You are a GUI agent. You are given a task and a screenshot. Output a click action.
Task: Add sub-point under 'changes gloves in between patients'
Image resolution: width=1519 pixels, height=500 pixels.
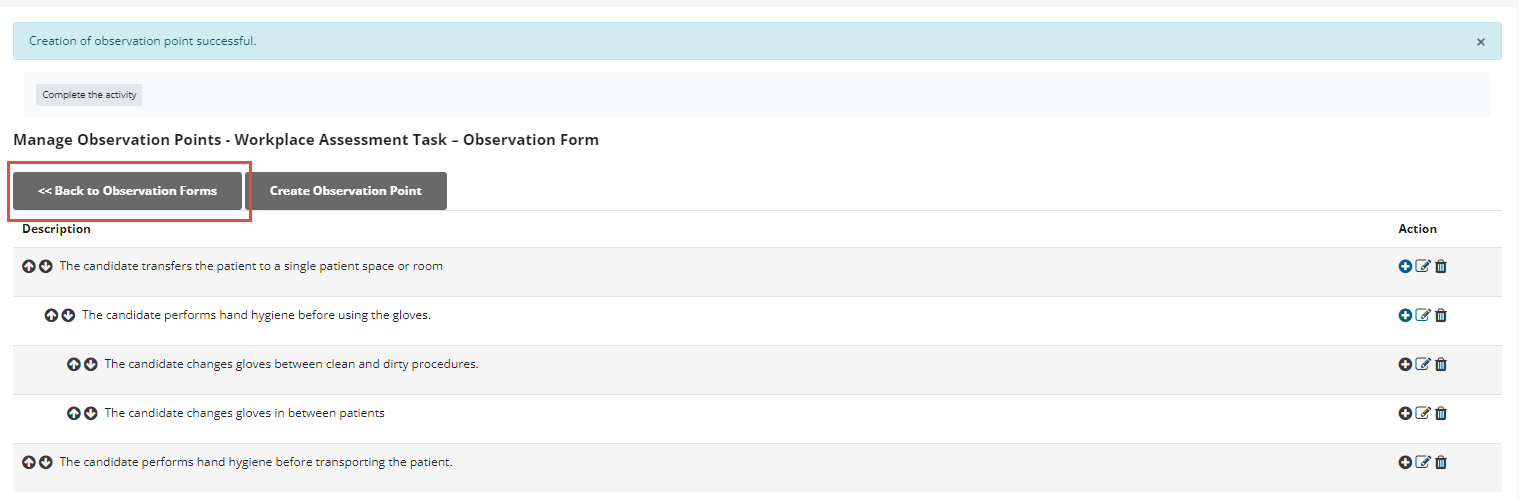(1405, 413)
